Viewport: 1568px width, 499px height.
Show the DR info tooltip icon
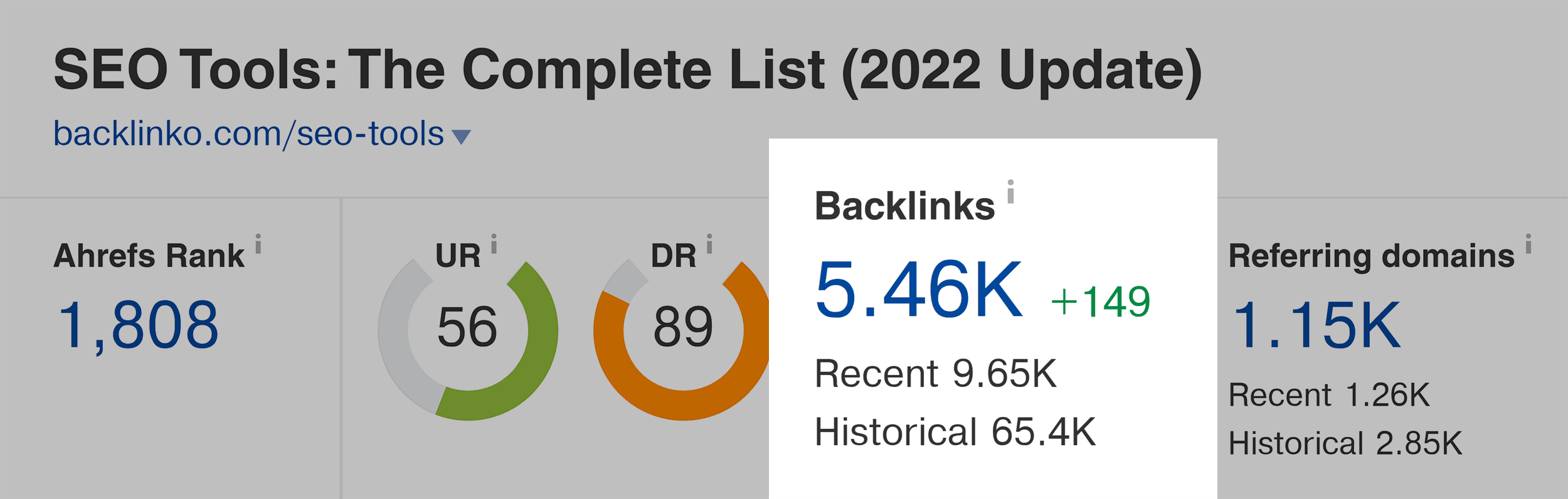(x=709, y=243)
